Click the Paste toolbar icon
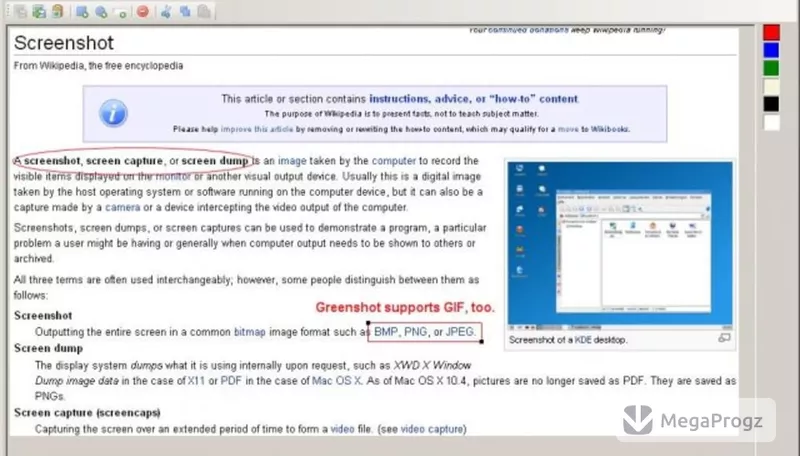This screenshot has width=800, height=456. coord(204,11)
